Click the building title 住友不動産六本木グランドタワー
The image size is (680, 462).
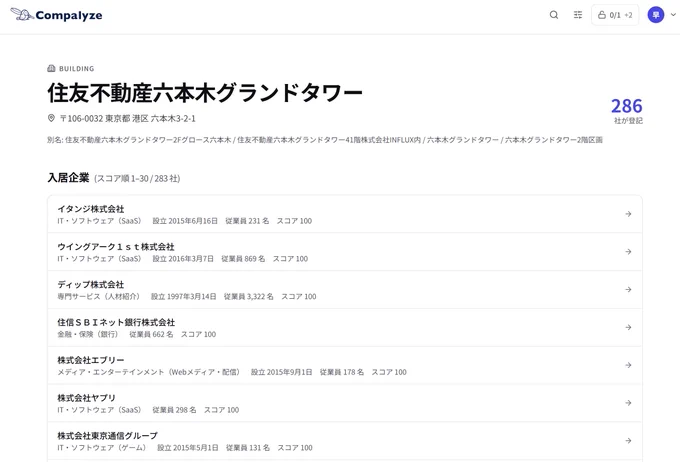tap(205, 93)
